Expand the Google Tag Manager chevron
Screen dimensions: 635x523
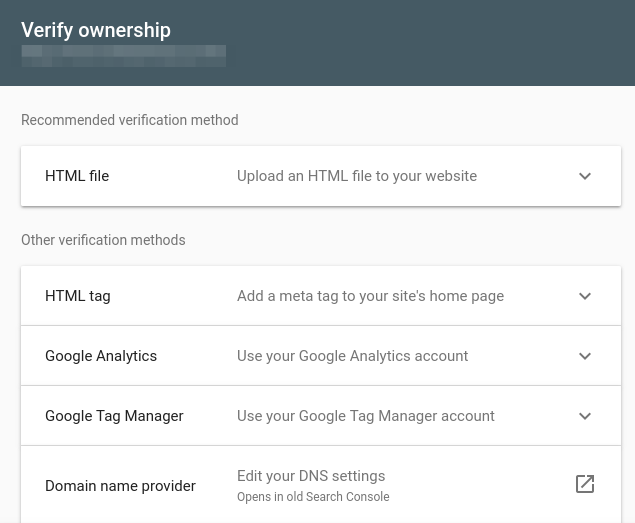pos(585,416)
